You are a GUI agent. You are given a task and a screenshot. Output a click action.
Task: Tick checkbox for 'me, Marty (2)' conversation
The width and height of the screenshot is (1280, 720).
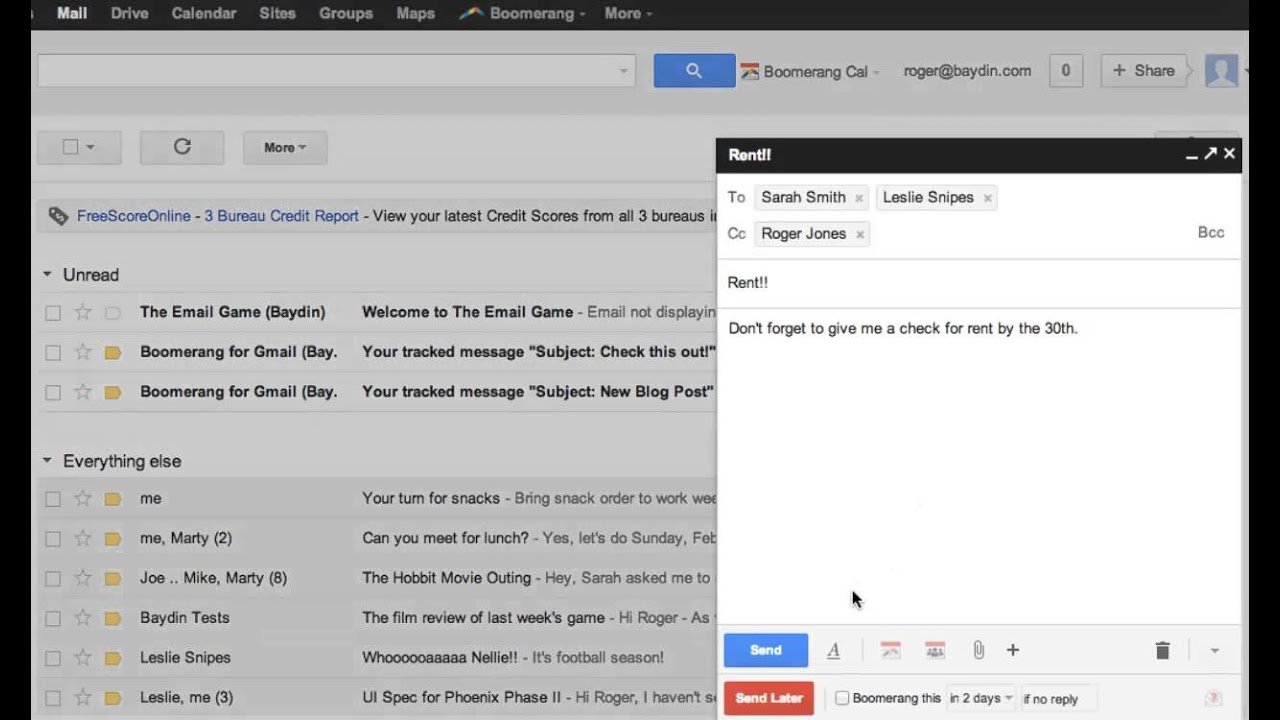pos(53,539)
